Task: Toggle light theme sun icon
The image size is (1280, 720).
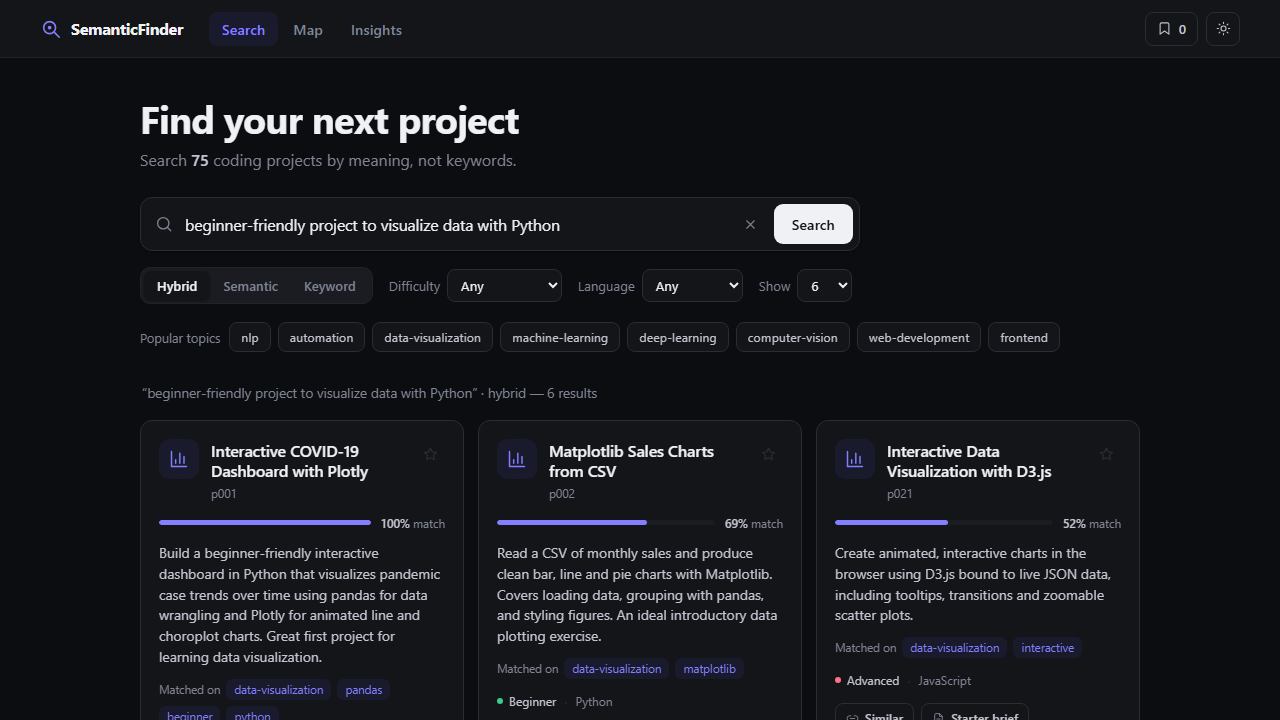Action: click(x=1223, y=29)
